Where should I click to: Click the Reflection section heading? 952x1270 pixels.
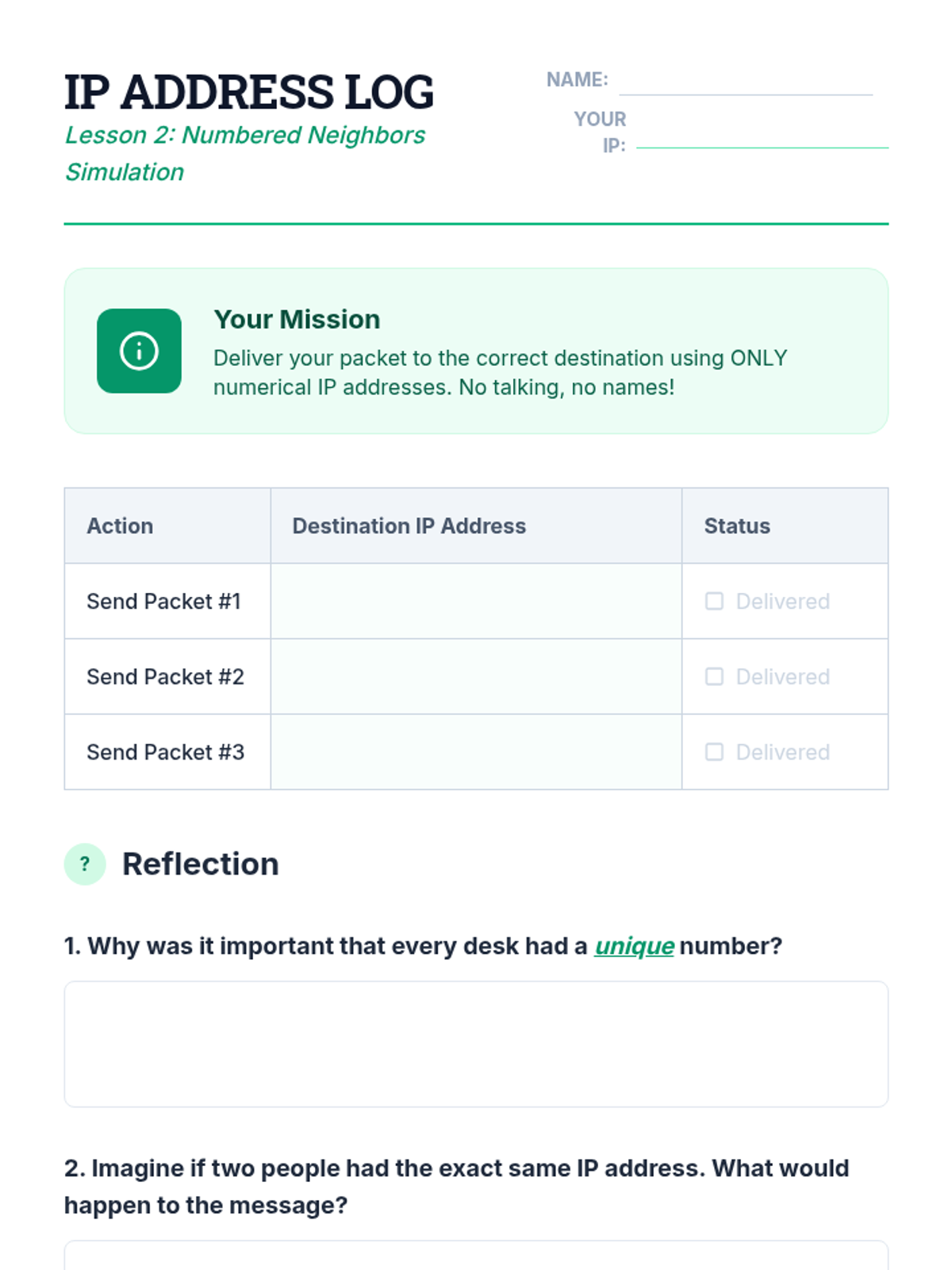click(200, 864)
